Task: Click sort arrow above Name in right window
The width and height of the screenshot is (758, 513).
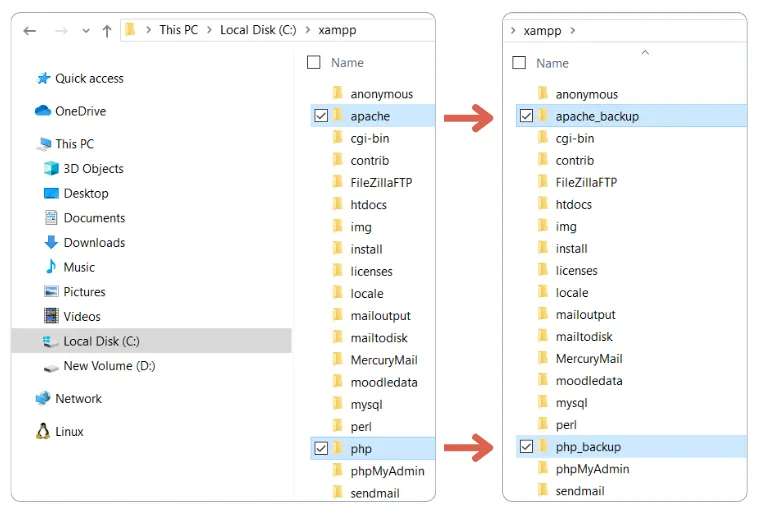Action: pos(645,52)
